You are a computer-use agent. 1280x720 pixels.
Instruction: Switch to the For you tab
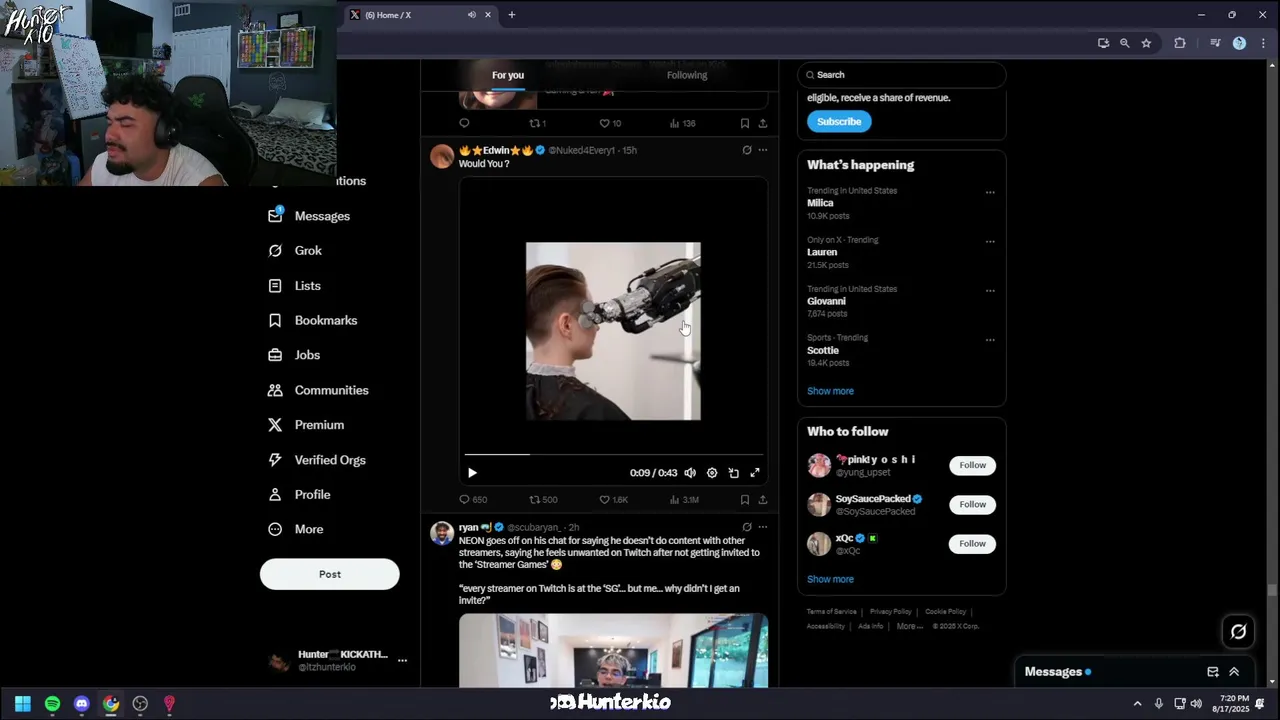tap(508, 75)
